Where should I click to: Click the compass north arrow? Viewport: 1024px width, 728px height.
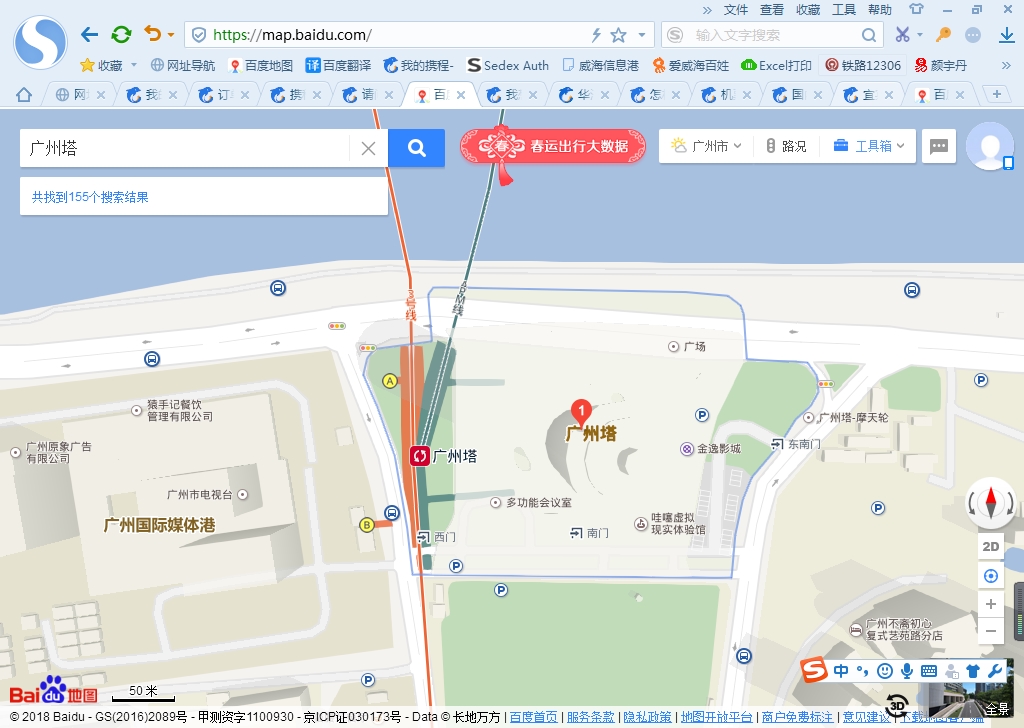pyautogui.click(x=991, y=500)
